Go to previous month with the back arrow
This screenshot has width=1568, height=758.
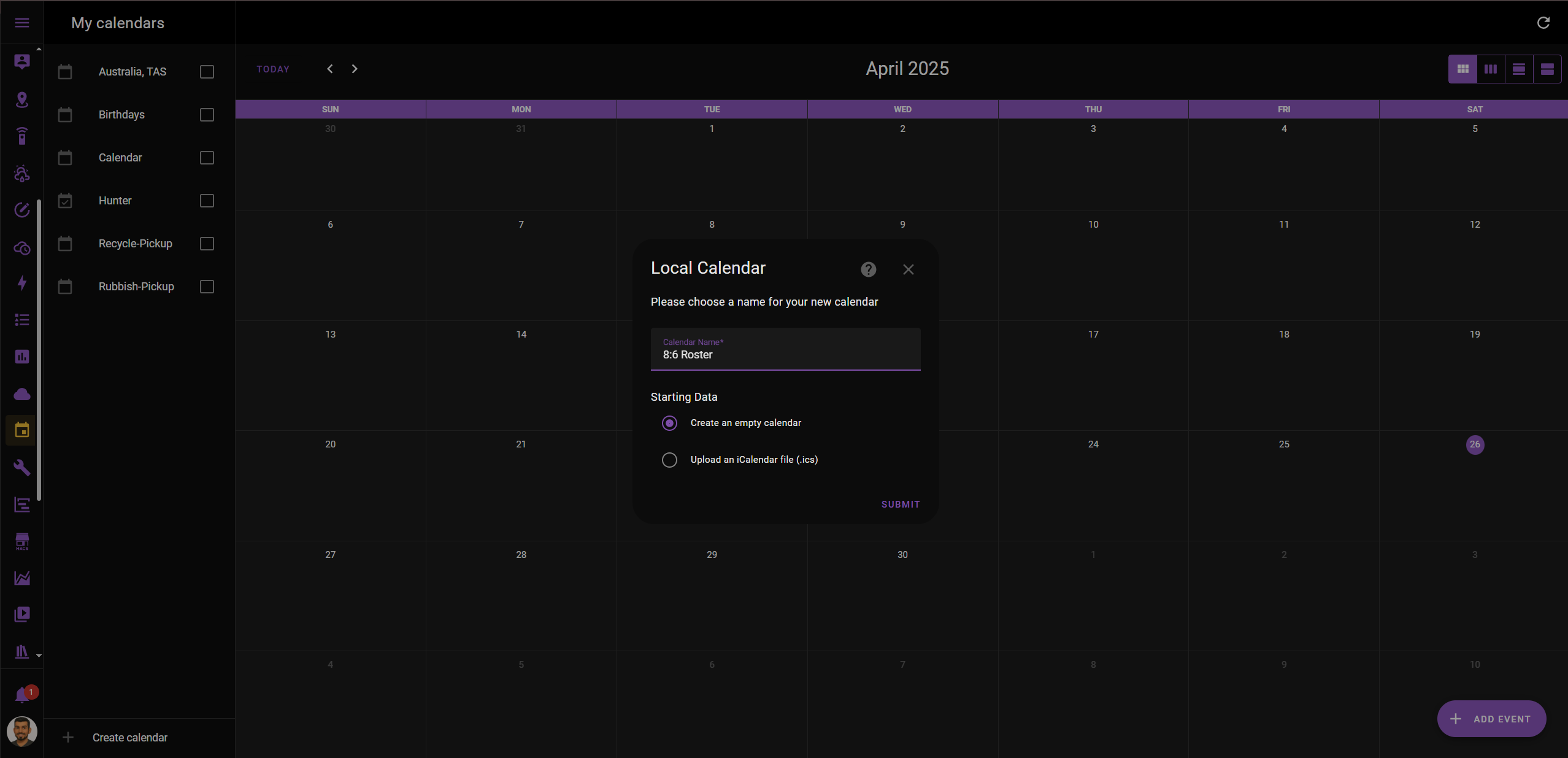(329, 69)
